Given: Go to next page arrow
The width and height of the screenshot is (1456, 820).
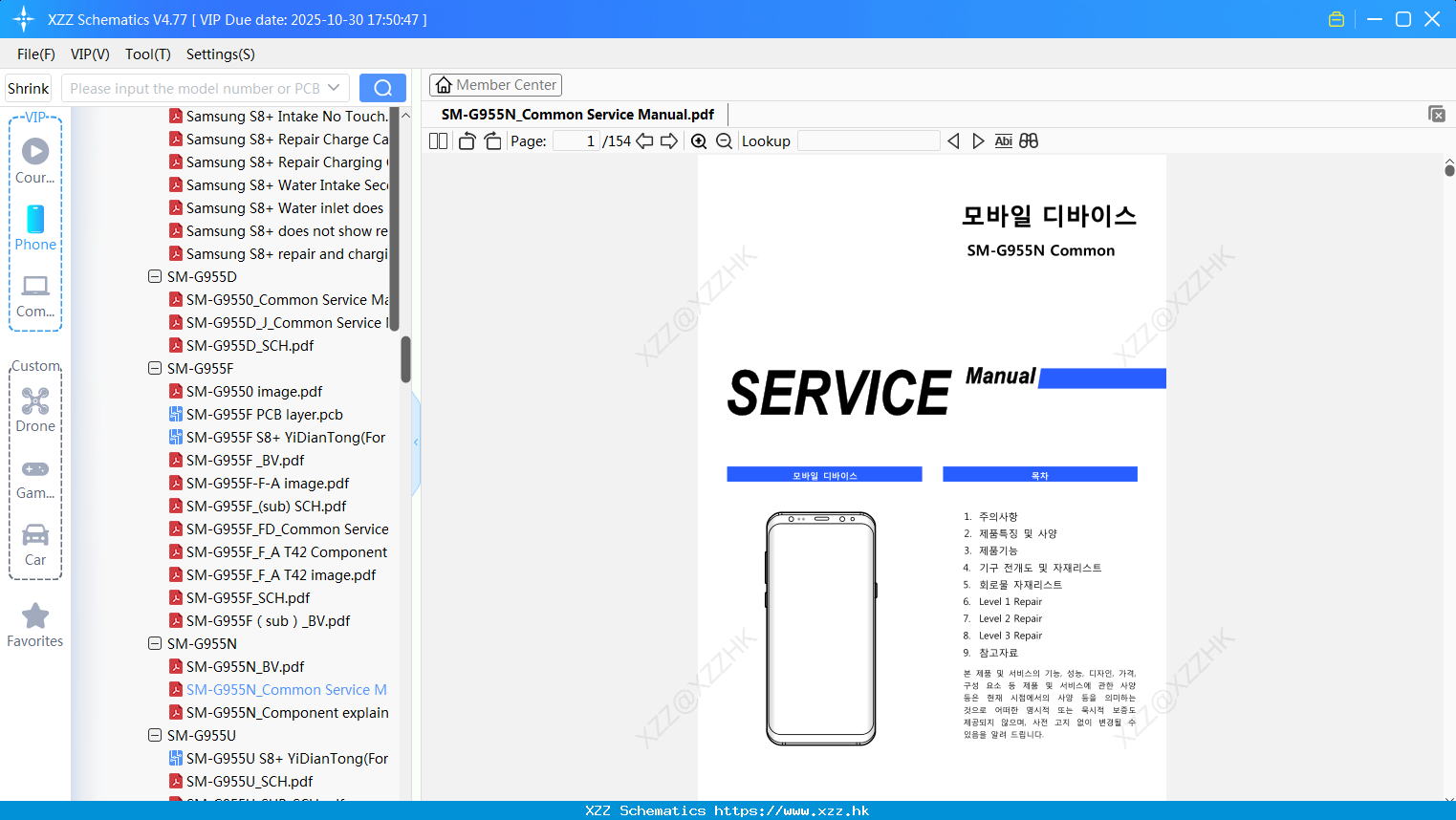Looking at the screenshot, I should click(x=669, y=140).
